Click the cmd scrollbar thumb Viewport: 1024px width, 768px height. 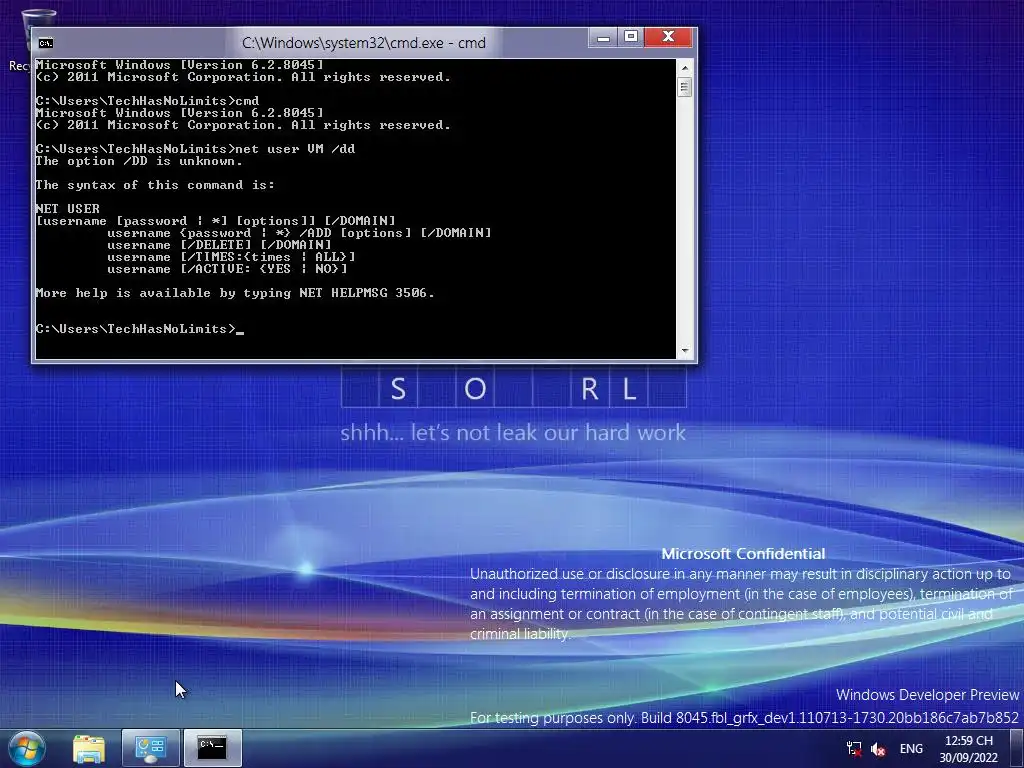click(684, 87)
